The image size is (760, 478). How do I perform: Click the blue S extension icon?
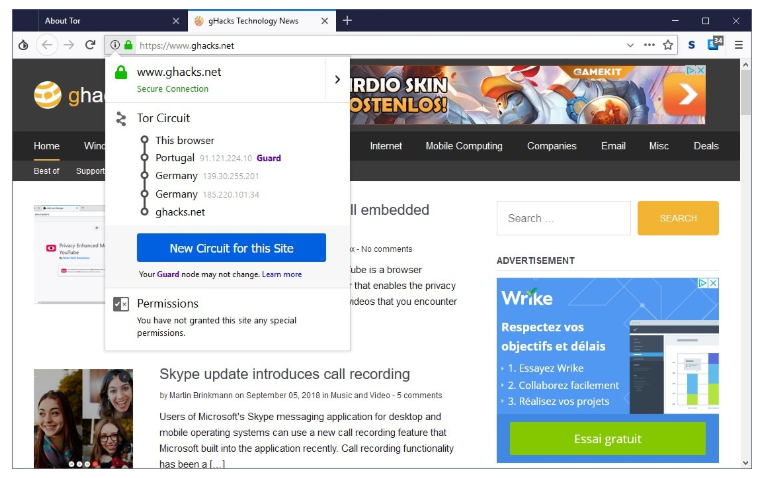(692, 45)
